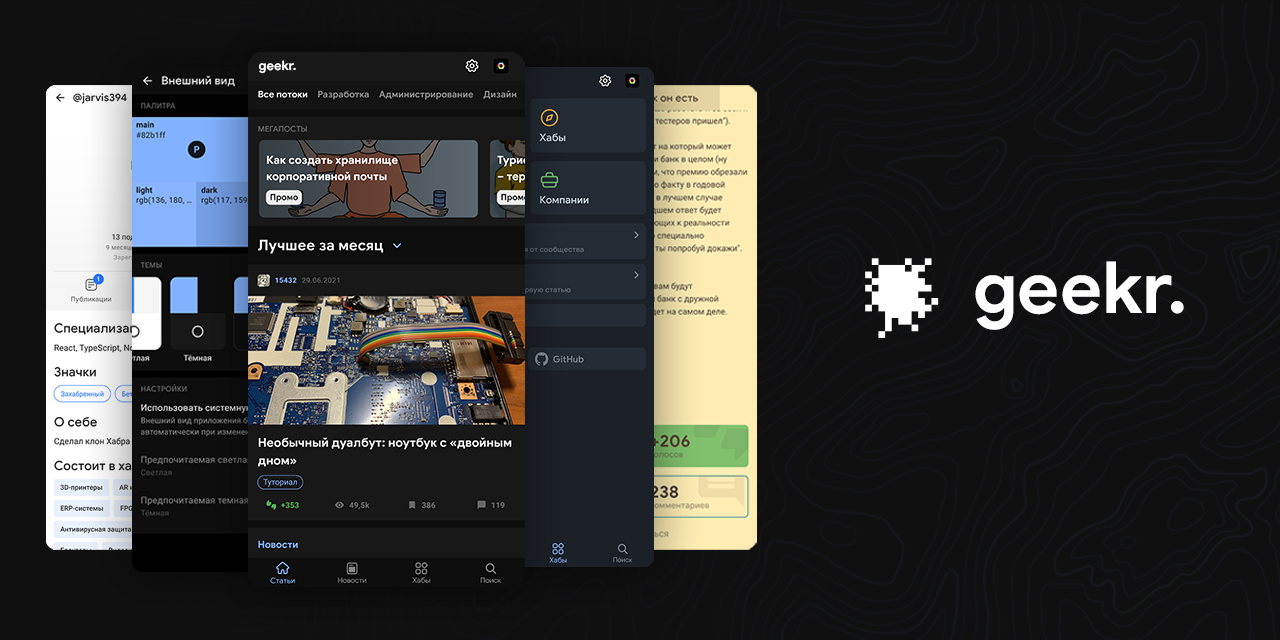Click the avatar icon on the services screen

tap(632, 81)
